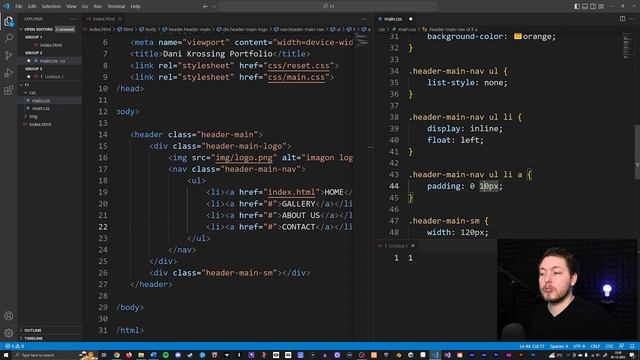Image resolution: width=640 pixels, height=360 pixels.
Task: Open the Manage gear menu
Action: pyautogui.click(x=9, y=333)
